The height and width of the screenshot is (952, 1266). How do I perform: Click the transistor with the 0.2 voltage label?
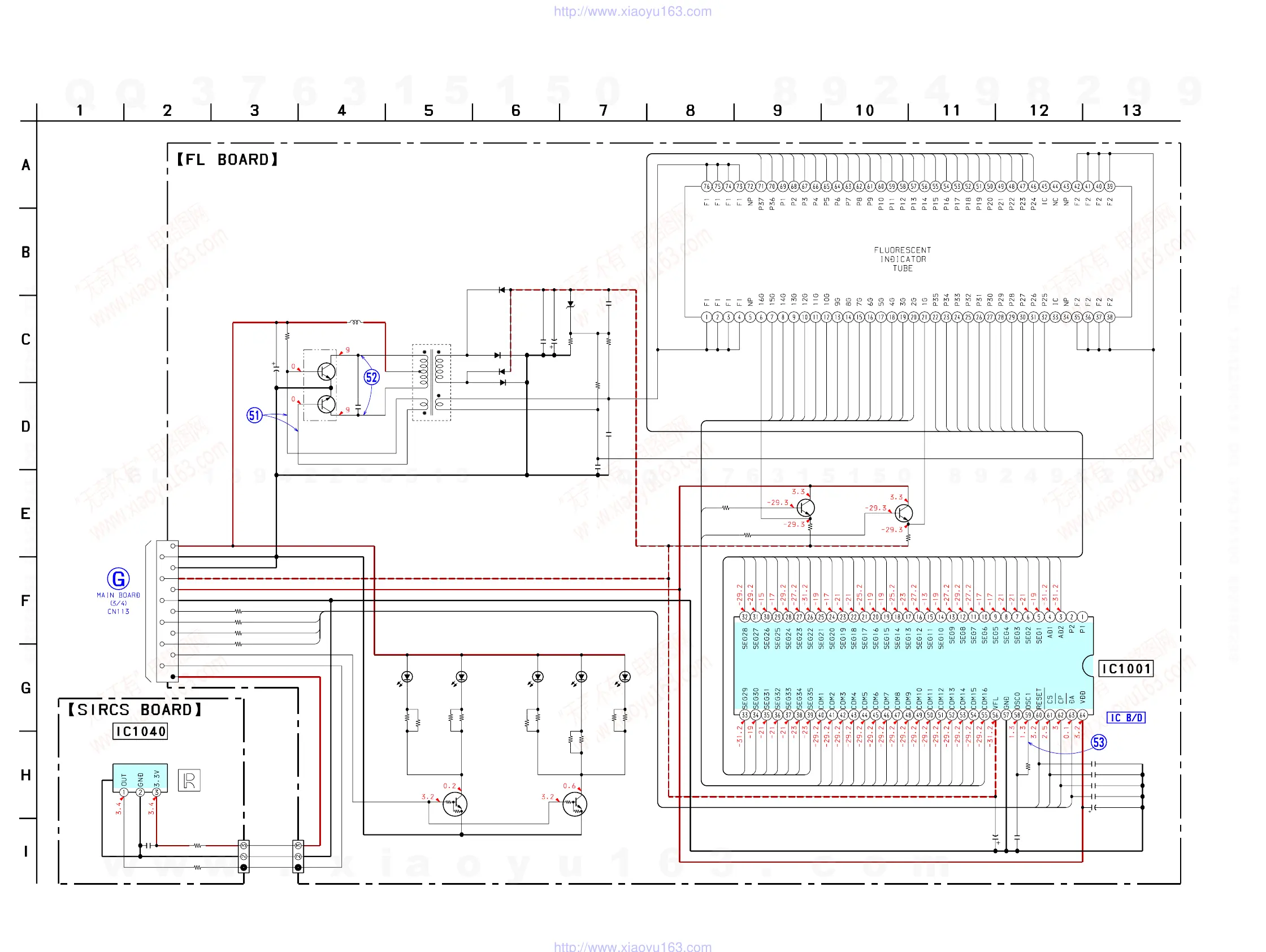point(455,804)
